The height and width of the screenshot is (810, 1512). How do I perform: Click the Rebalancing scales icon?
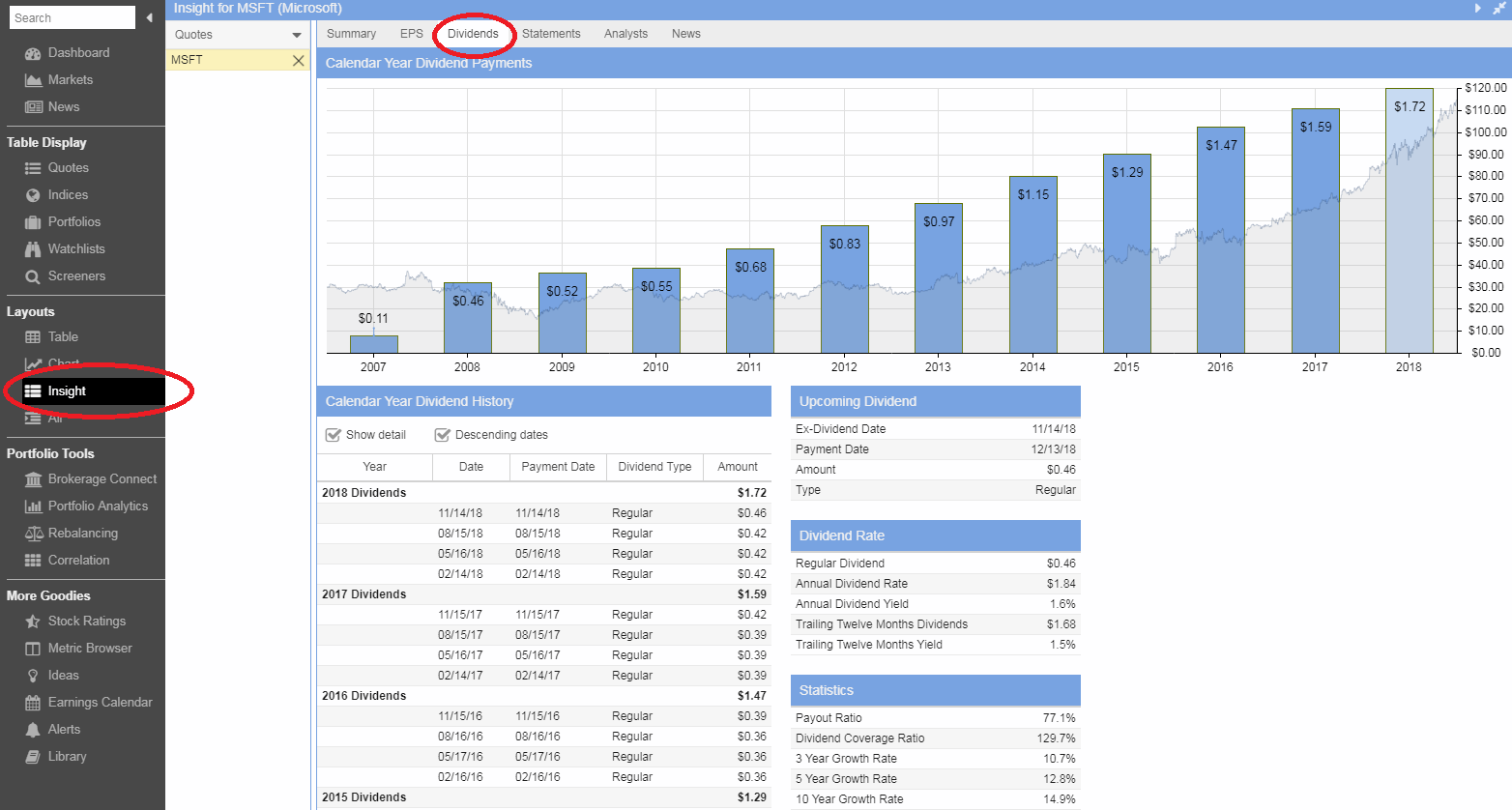(33, 534)
